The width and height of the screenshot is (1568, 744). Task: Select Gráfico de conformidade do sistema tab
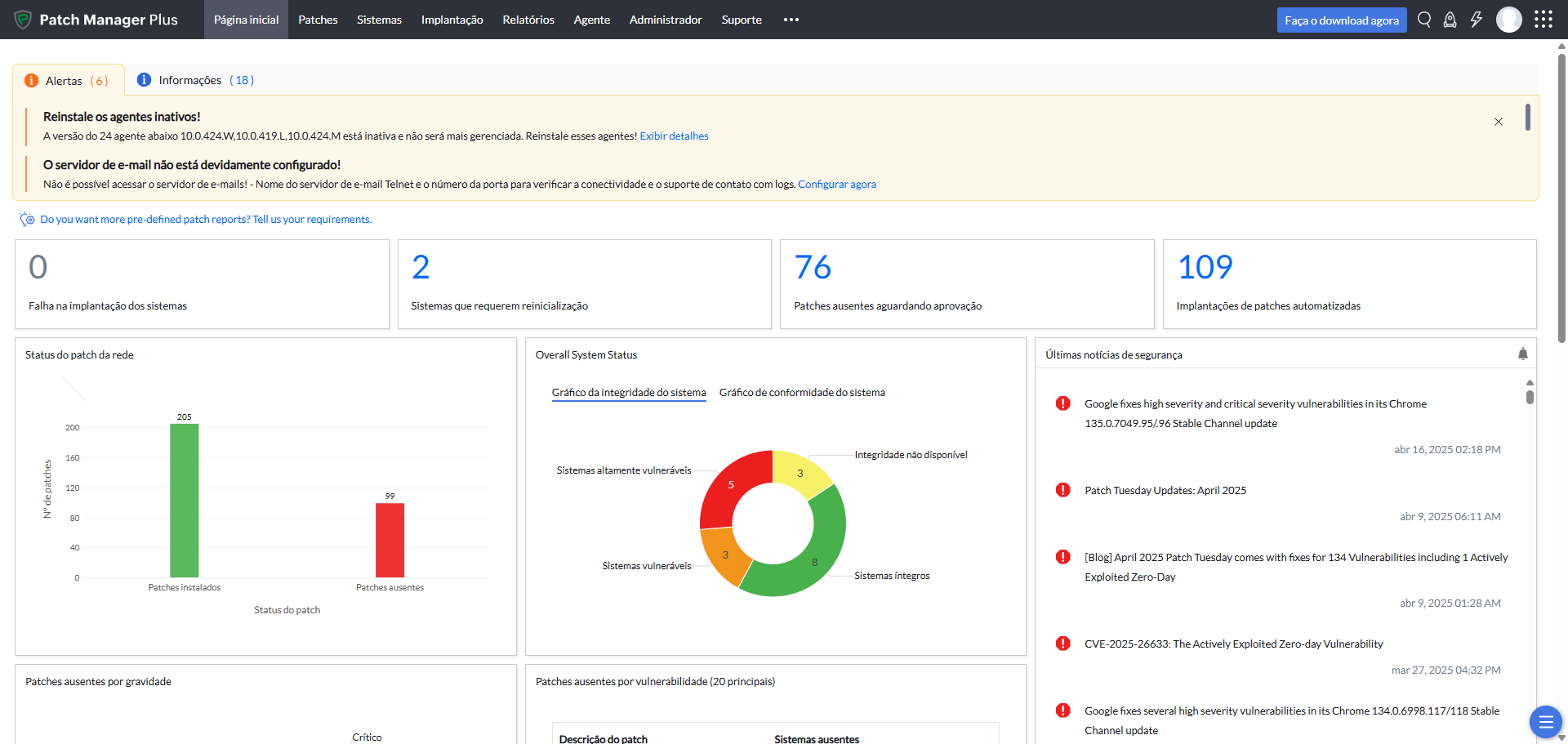pyautogui.click(x=801, y=393)
